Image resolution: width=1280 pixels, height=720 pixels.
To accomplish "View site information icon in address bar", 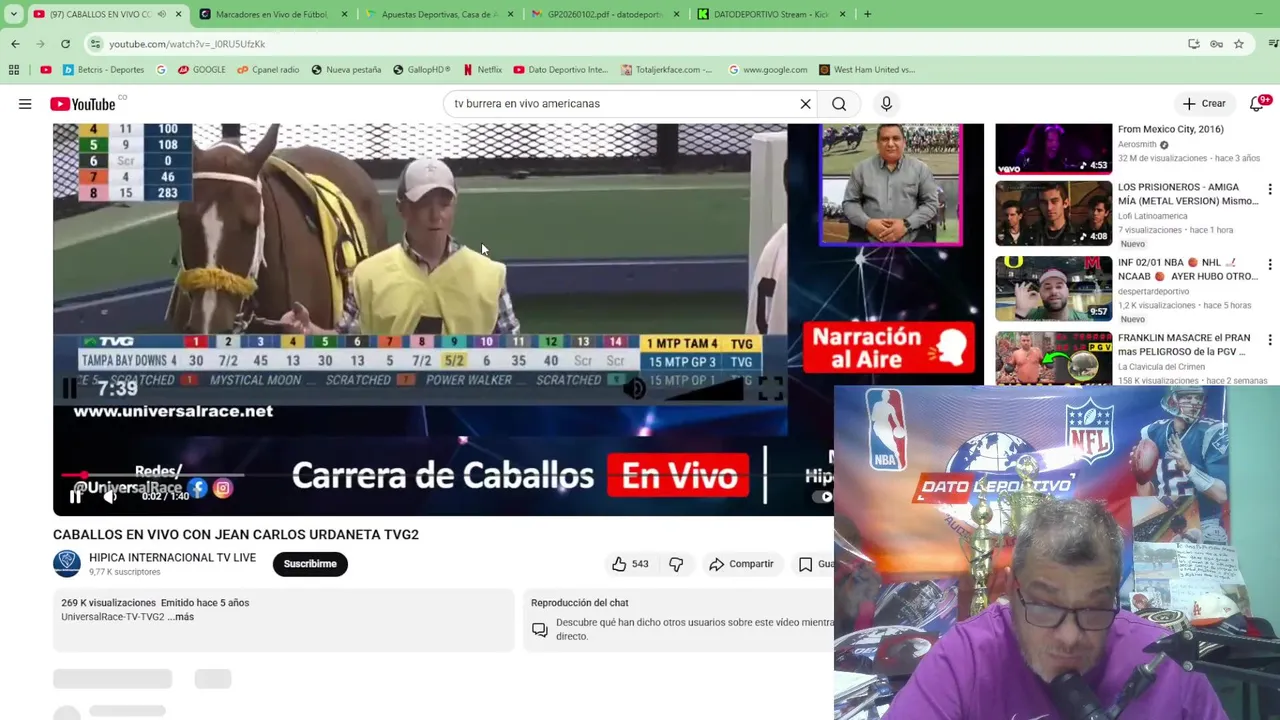I will [x=95, y=44].
